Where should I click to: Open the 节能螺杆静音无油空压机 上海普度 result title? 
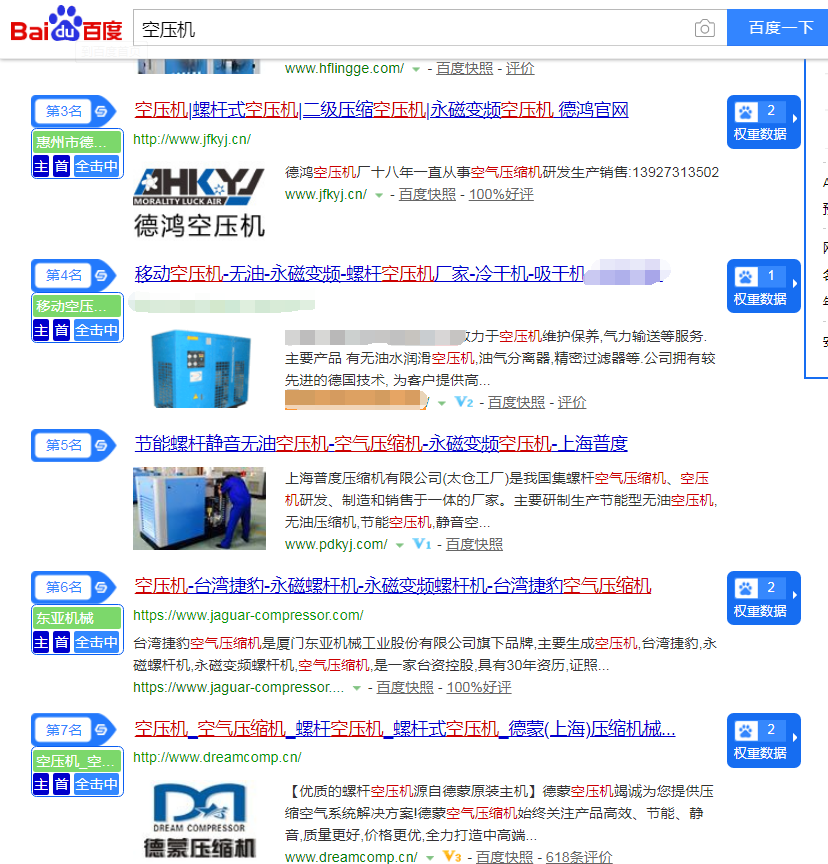pos(381,444)
